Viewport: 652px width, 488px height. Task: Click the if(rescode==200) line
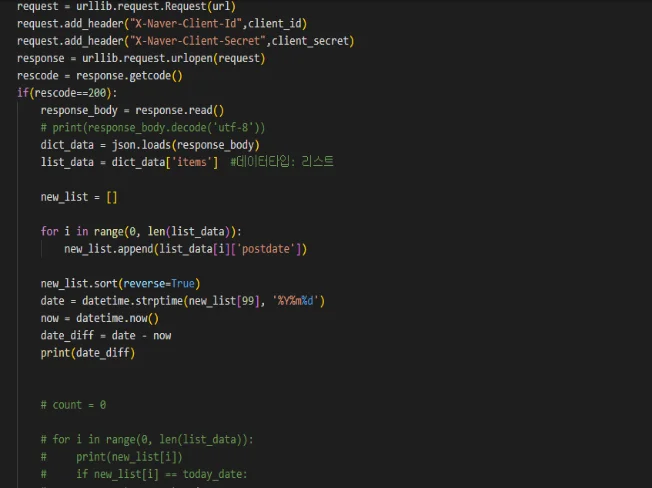tap(67, 93)
